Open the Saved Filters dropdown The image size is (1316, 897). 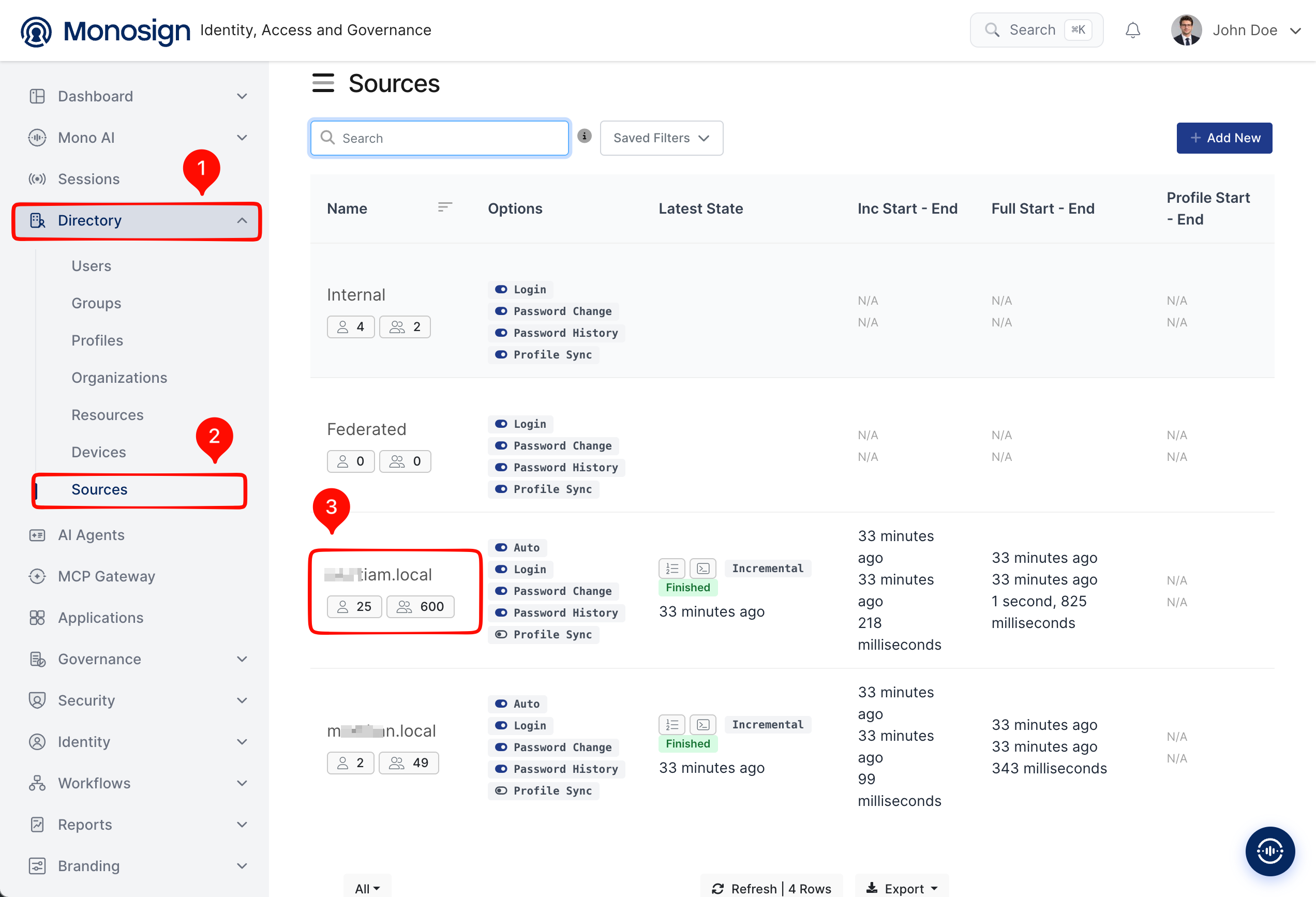(662, 138)
